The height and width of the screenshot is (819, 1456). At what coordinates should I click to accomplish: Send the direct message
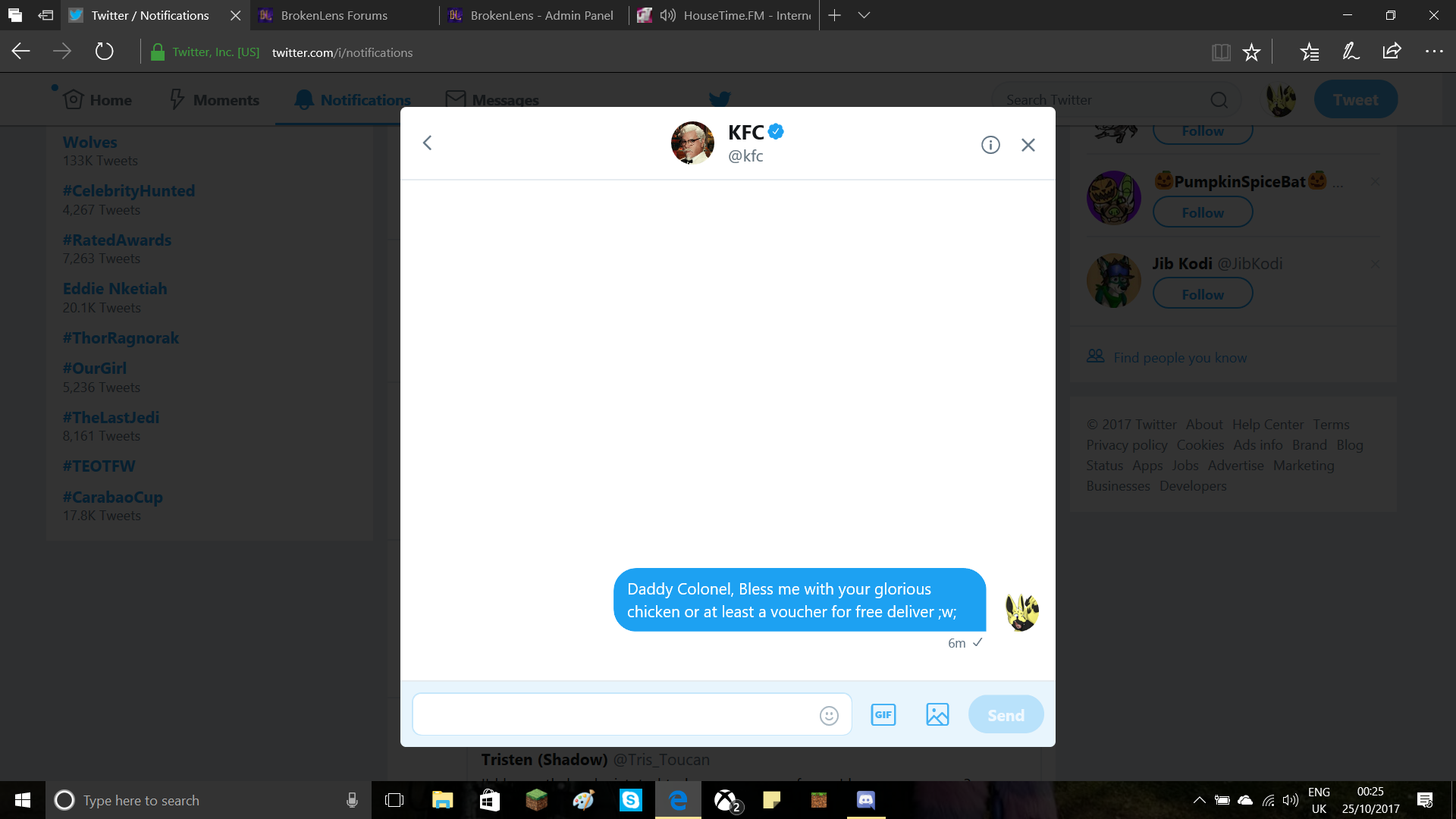(x=1006, y=715)
